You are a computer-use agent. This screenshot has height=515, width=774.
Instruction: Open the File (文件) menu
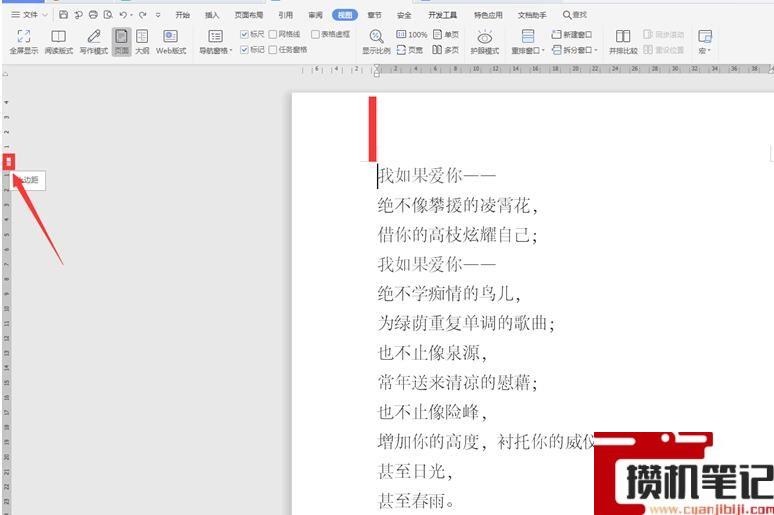pyautogui.click(x=25, y=15)
